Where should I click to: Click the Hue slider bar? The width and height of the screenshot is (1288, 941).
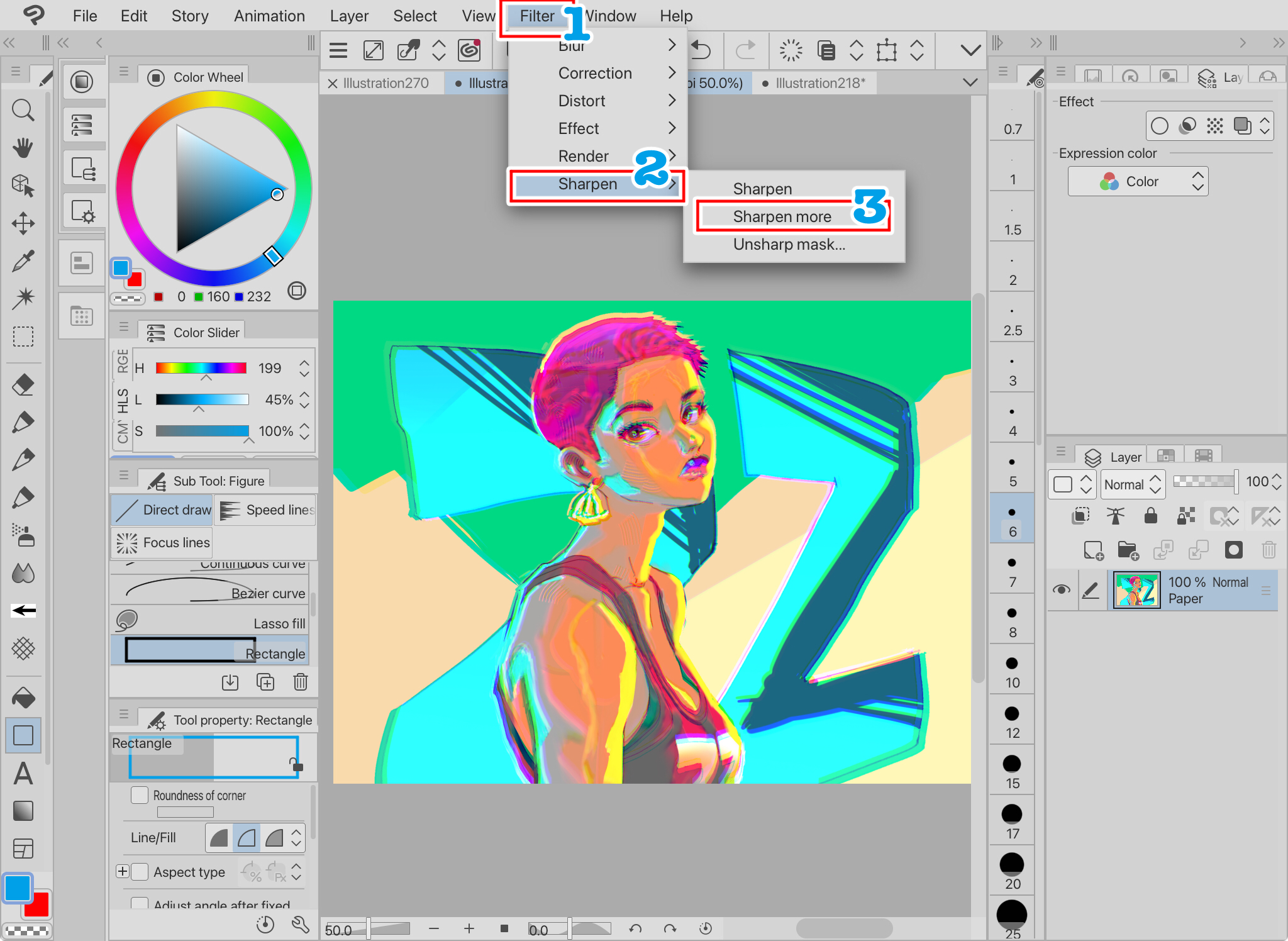(201, 368)
